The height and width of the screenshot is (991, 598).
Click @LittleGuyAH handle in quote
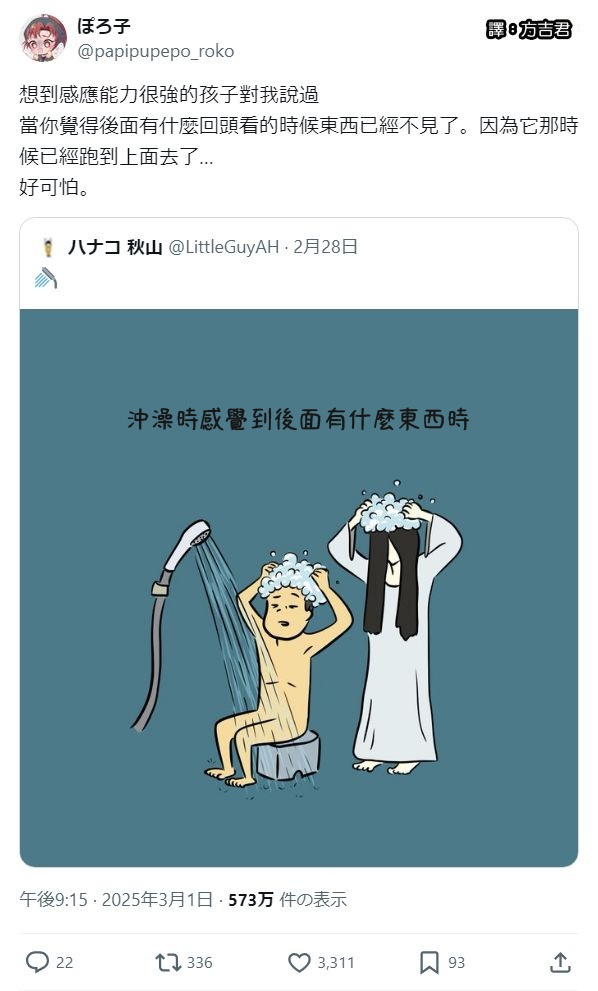pos(224,247)
